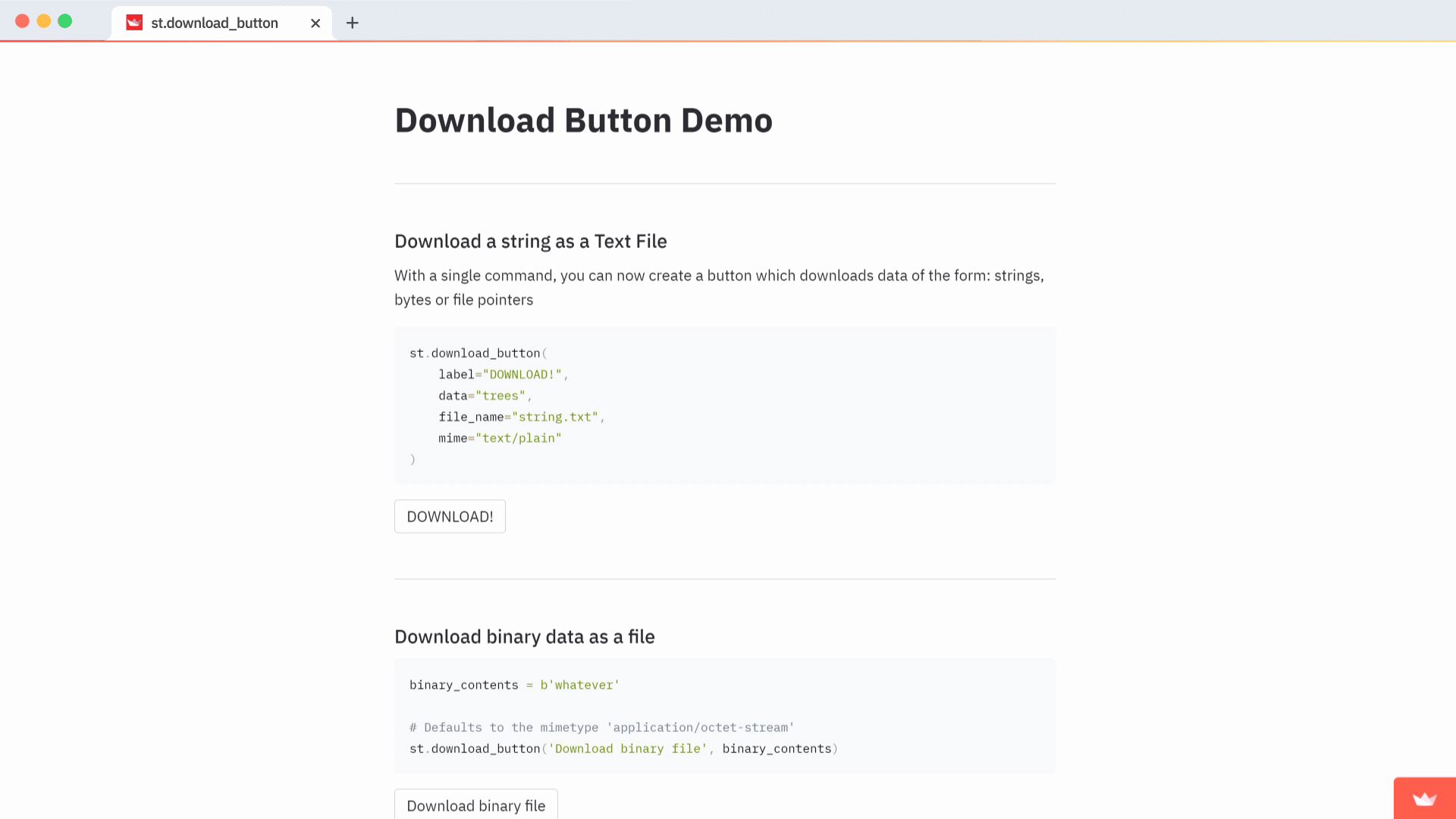
Task: Click the st.download_button code block
Action: click(x=725, y=405)
